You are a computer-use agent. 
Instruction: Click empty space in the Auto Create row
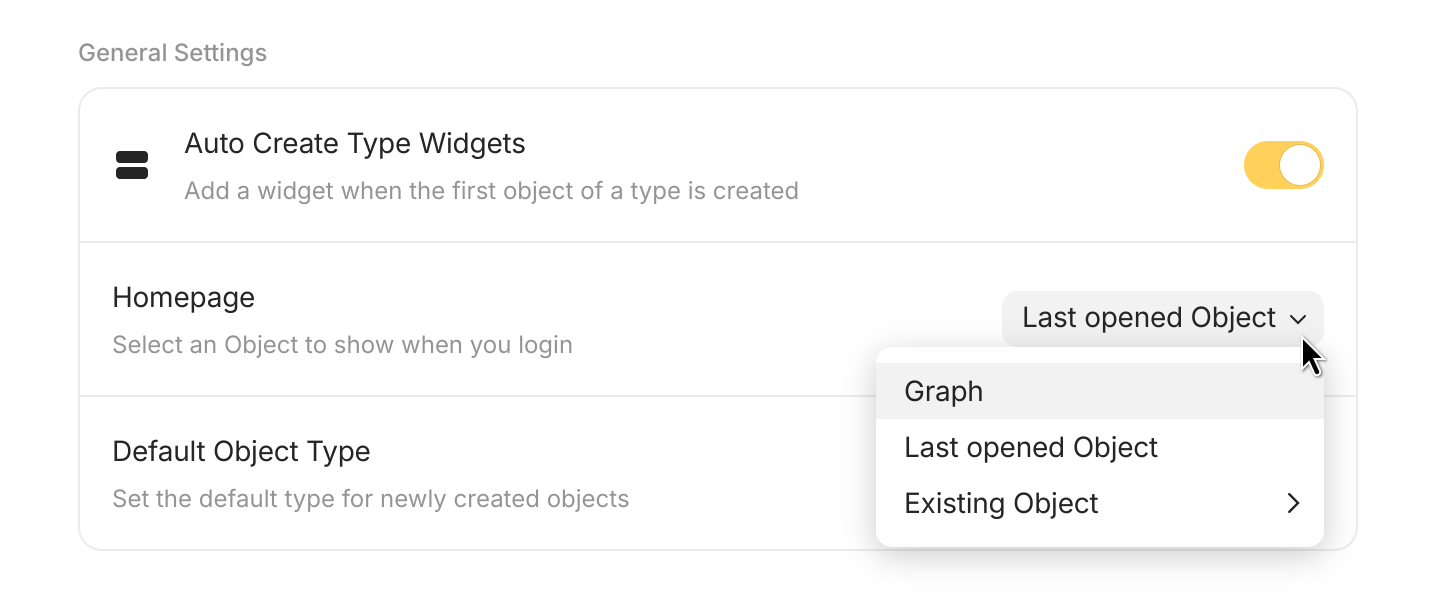pyautogui.click(x=1000, y=165)
